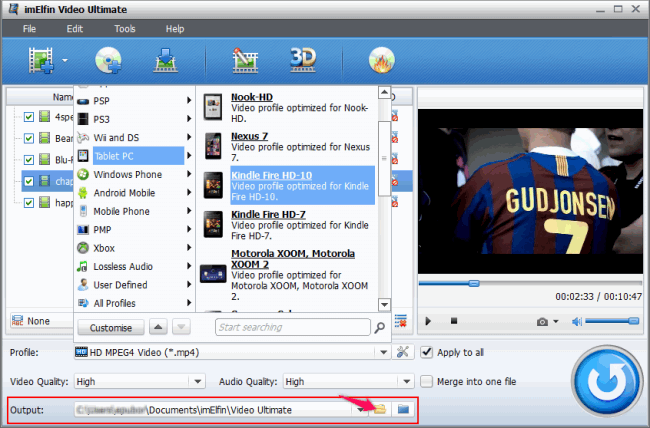650x428 pixels.
Task: Toggle the Apply to all checkbox
Action: point(427,353)
